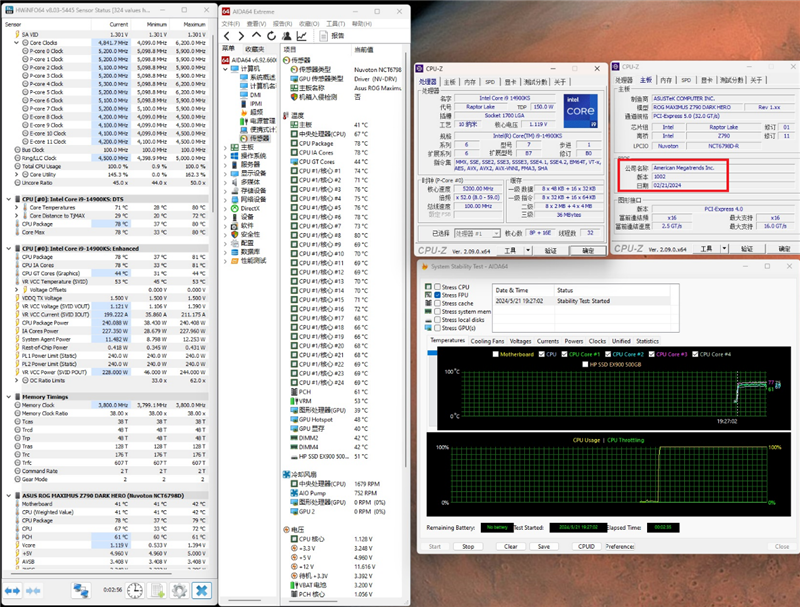Viewport: 800px width, 607px height.
Task: Uncheck the Stress FPU checkbox
Action: click(436, 295)
